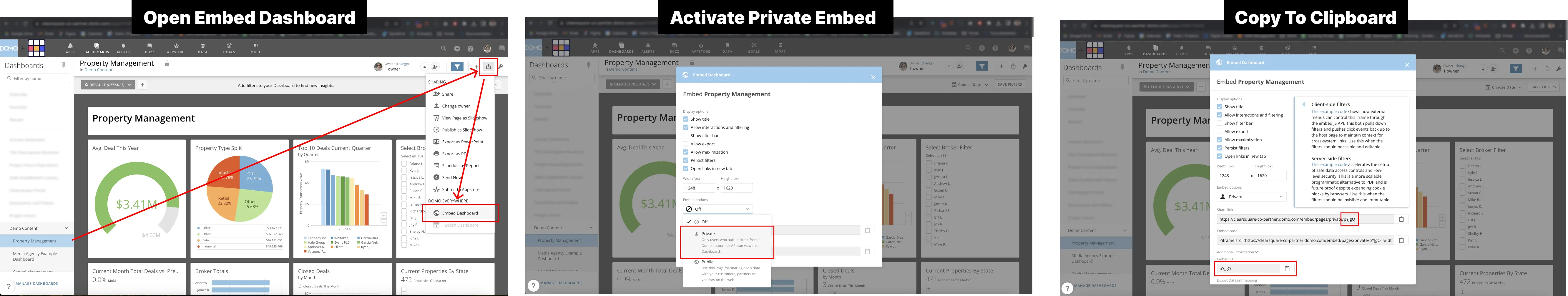Viewport: 1568px width, 296px height.
Task: Toggle Allow maximization in Copy To Clipboard dialog
Action: (1219, 139)
